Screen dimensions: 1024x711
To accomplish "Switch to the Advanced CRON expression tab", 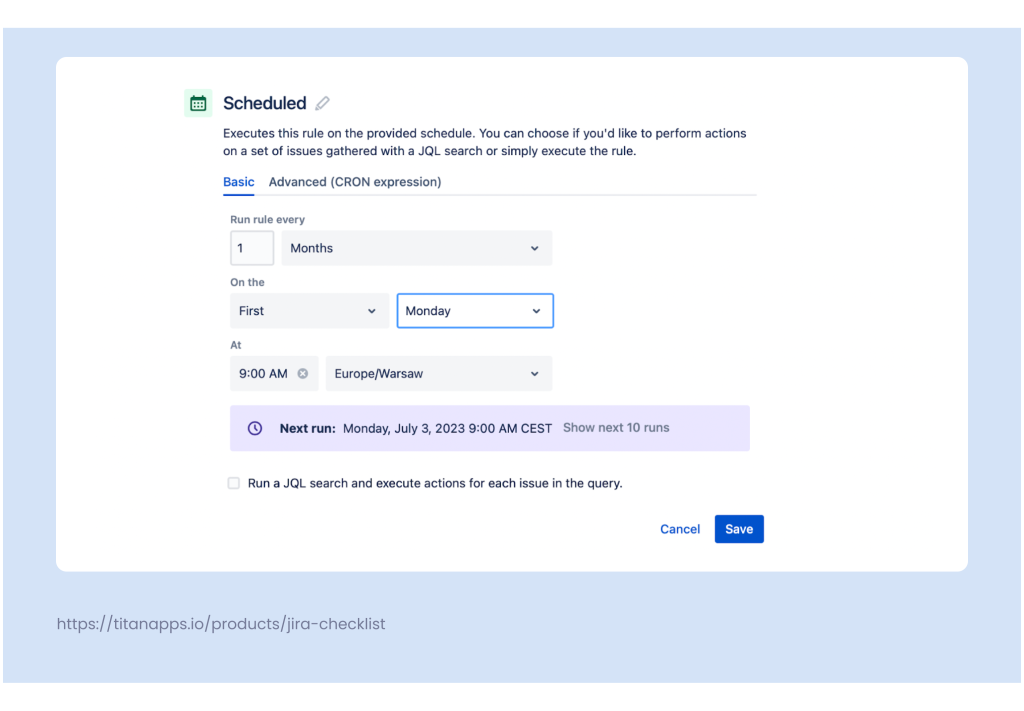I will pos(355,182).
